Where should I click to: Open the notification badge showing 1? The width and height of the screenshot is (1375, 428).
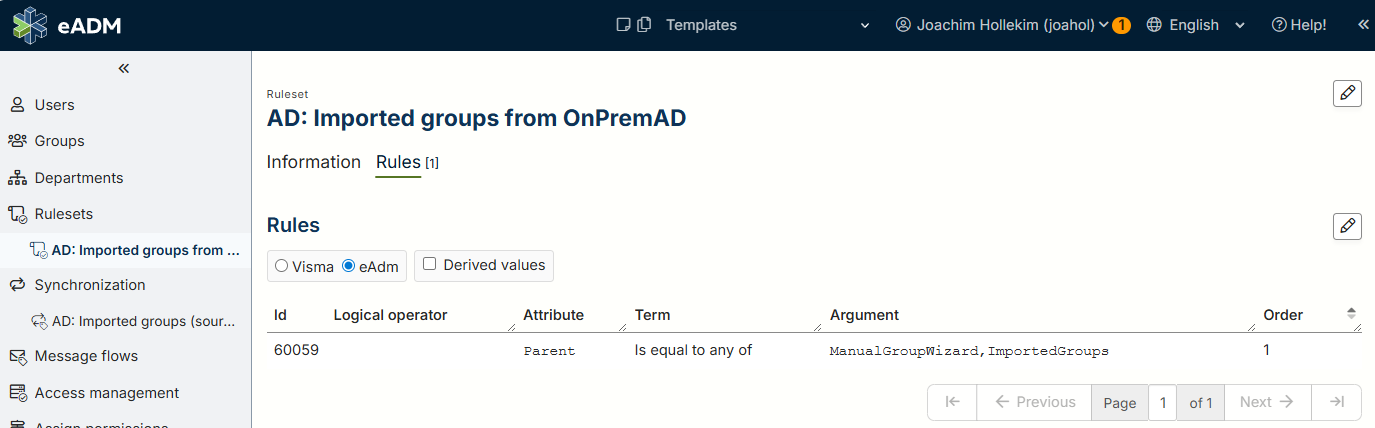pos(1121,25)
